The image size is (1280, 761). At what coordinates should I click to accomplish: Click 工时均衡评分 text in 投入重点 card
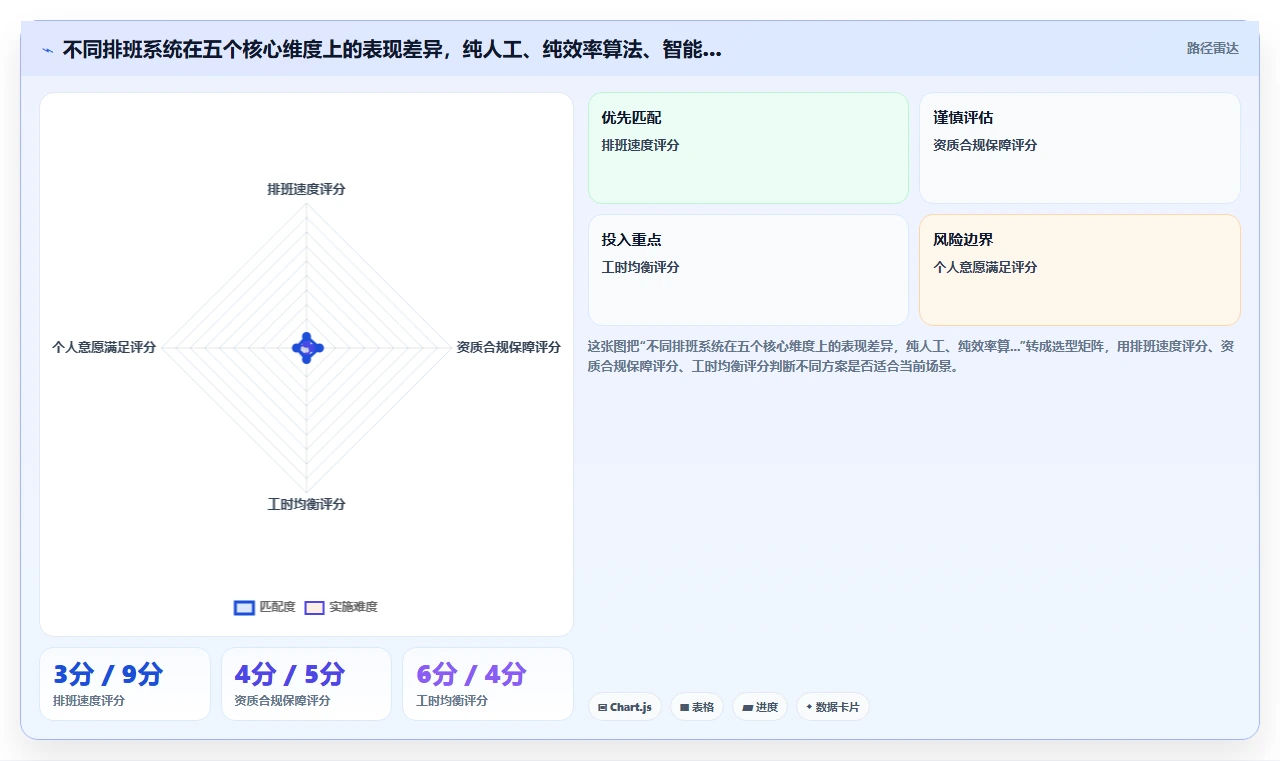coord(640,267)
